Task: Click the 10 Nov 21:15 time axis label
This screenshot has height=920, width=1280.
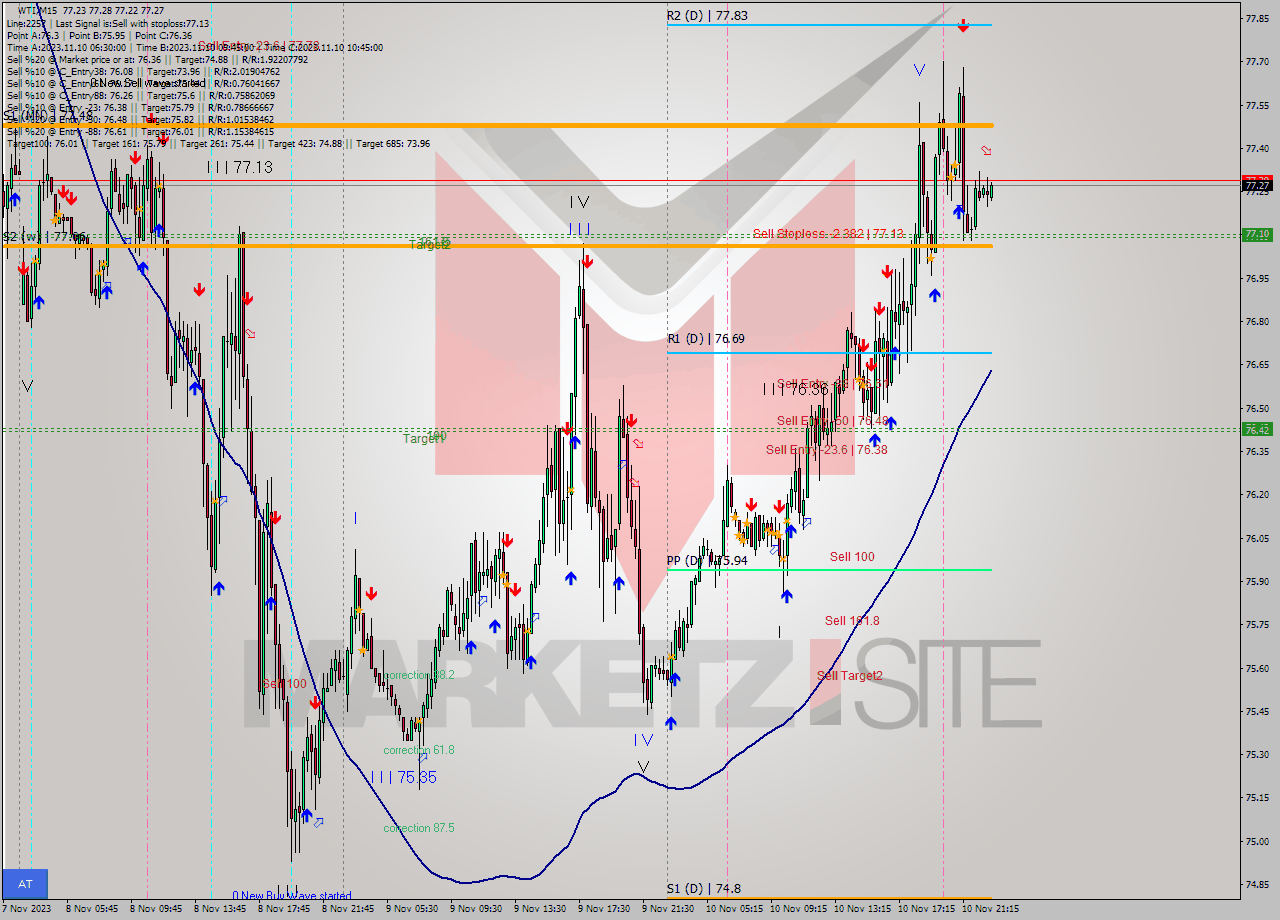Action: point(990,909)
